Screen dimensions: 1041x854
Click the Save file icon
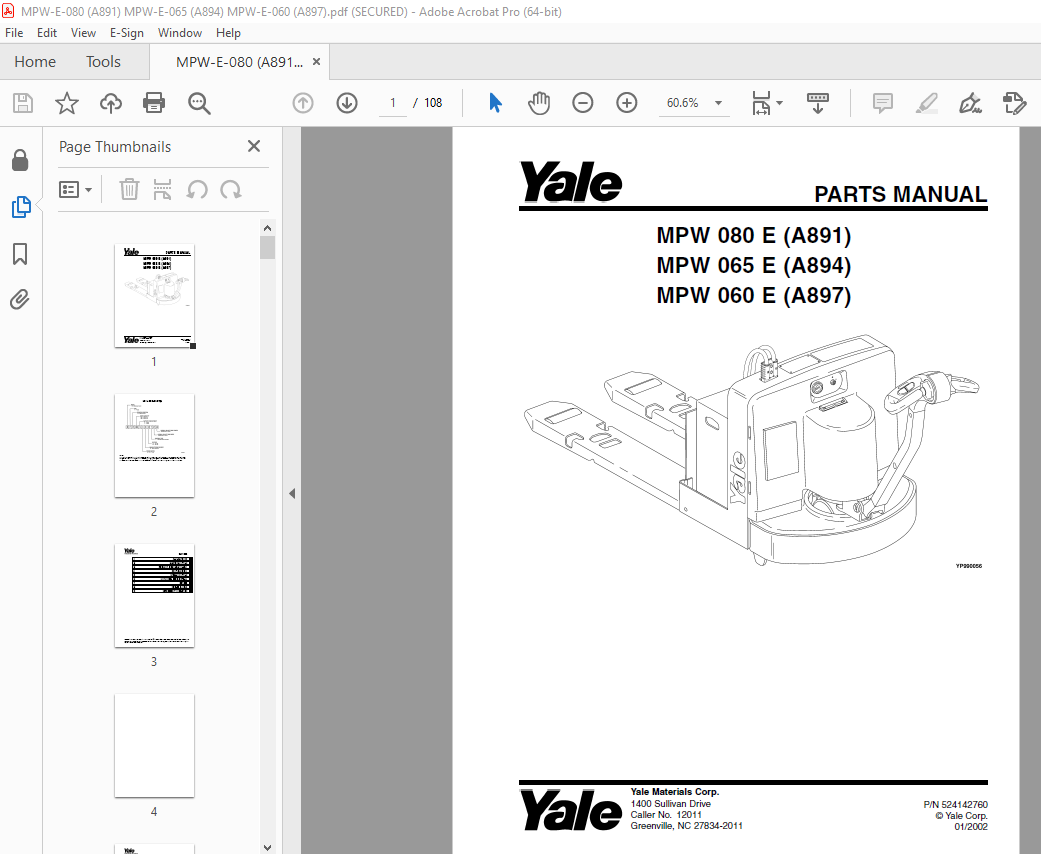[23, 103]
